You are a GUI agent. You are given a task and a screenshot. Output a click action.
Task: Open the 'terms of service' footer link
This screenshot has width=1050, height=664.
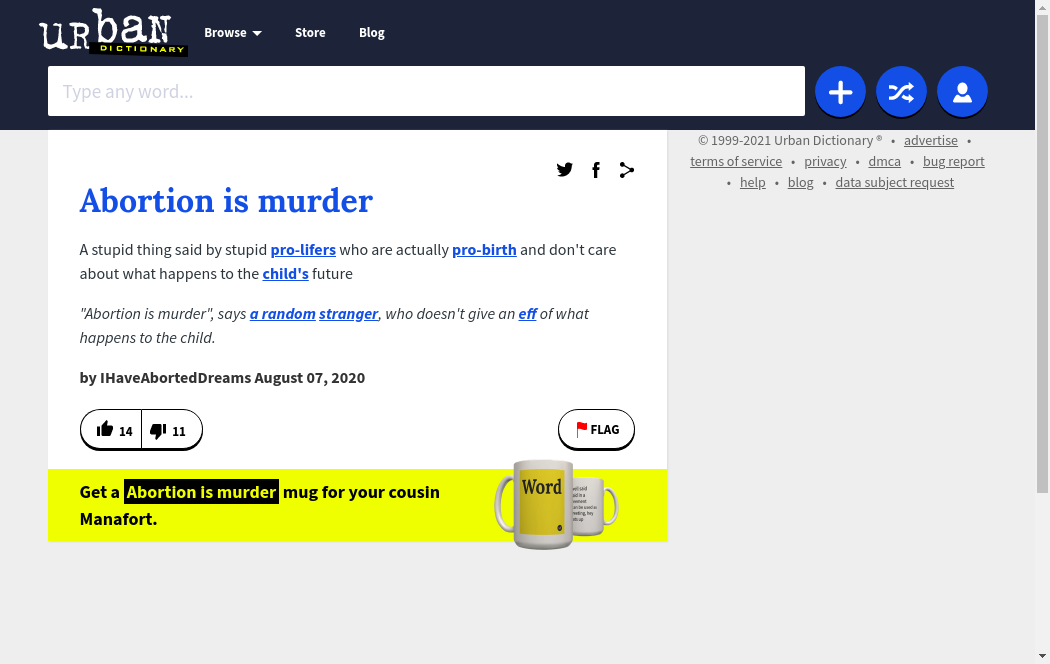[x=736, y=162]
